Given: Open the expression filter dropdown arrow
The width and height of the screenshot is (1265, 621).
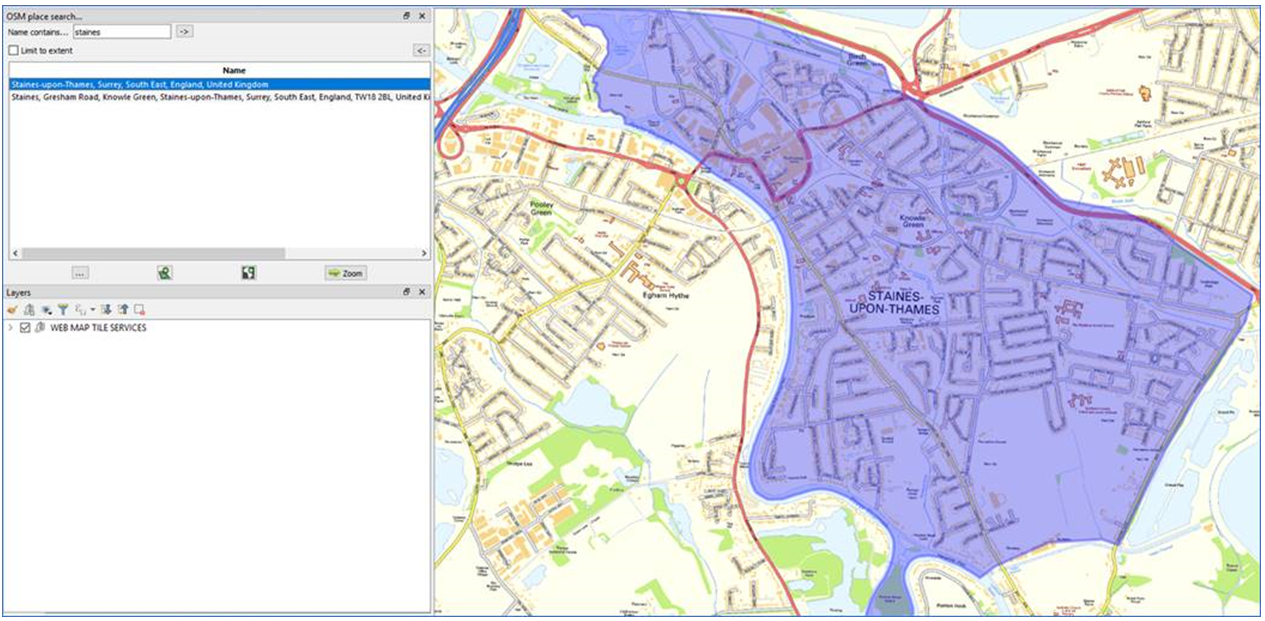Looking at the screenshot, I should (93, 310).
